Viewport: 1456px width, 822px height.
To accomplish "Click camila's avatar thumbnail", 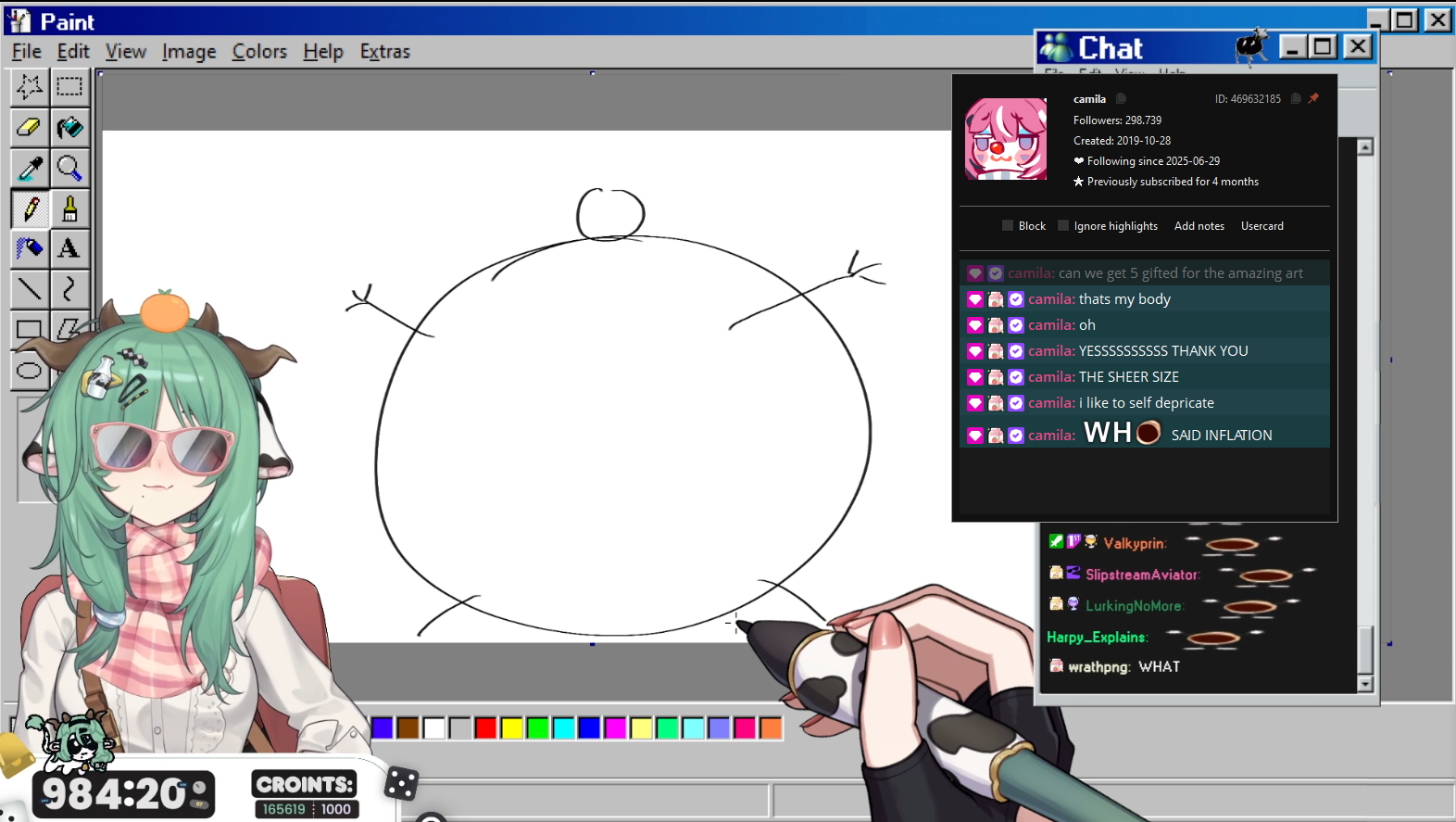I will pos(1006,139).
